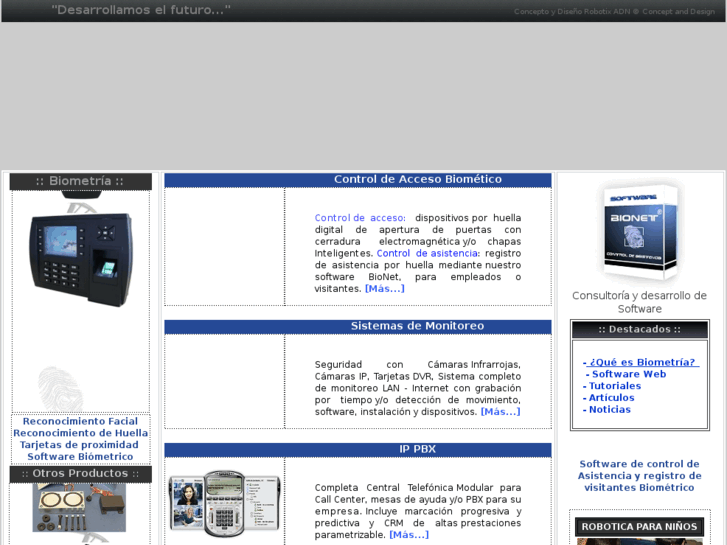
Task: Open the Reconocimiento Facial link
Action: (x=80, y=421)
